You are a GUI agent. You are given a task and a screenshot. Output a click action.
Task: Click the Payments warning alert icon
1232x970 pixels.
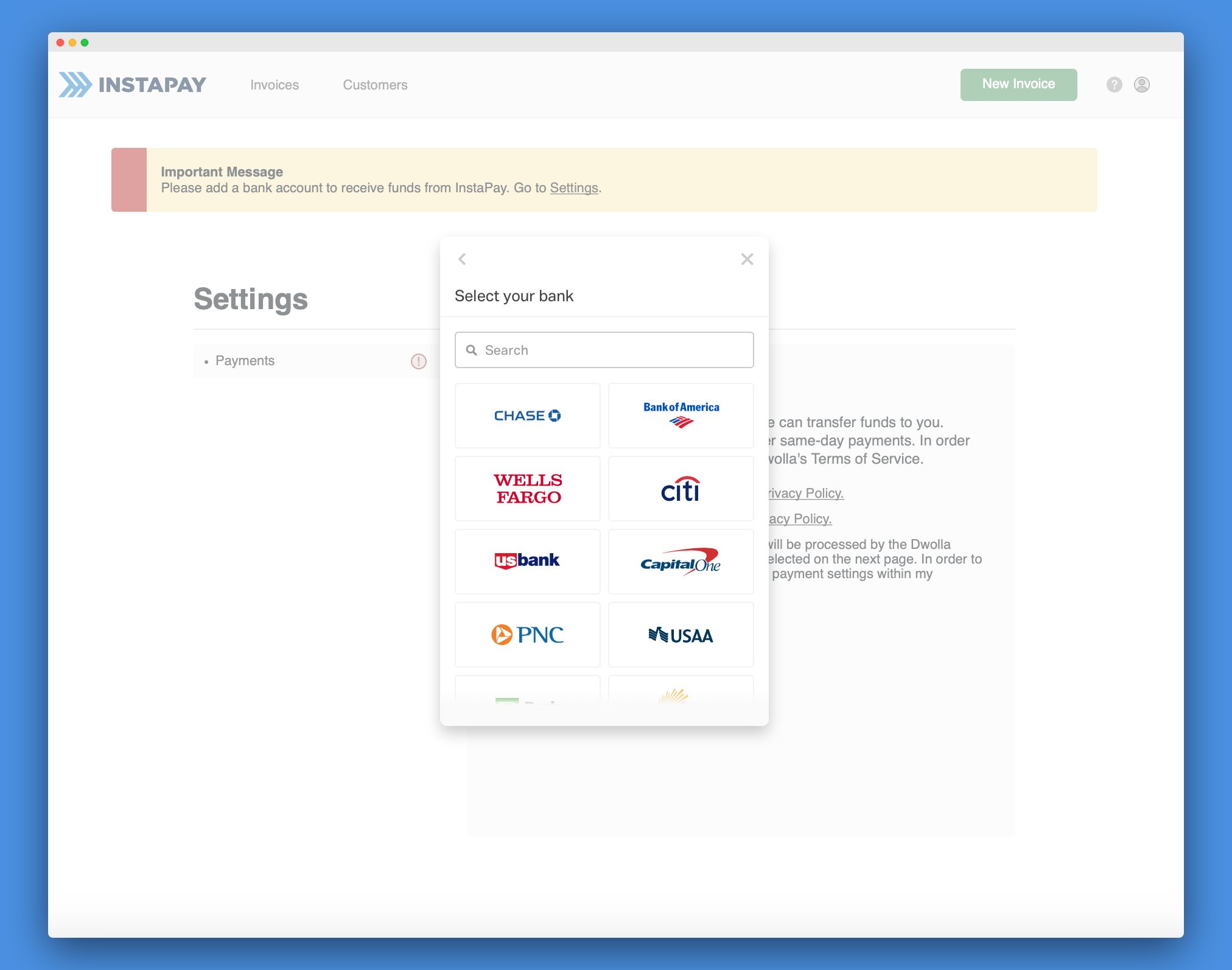click(x=419, y=361)
